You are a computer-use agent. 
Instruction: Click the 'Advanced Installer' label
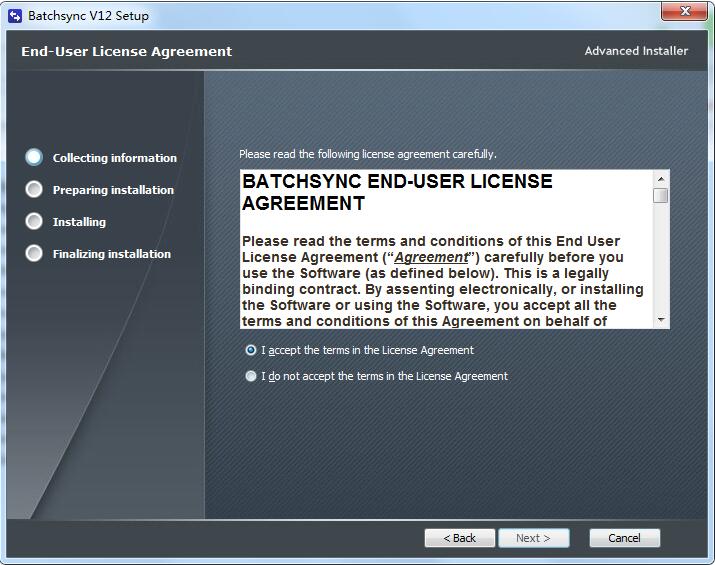pos(636,51)
